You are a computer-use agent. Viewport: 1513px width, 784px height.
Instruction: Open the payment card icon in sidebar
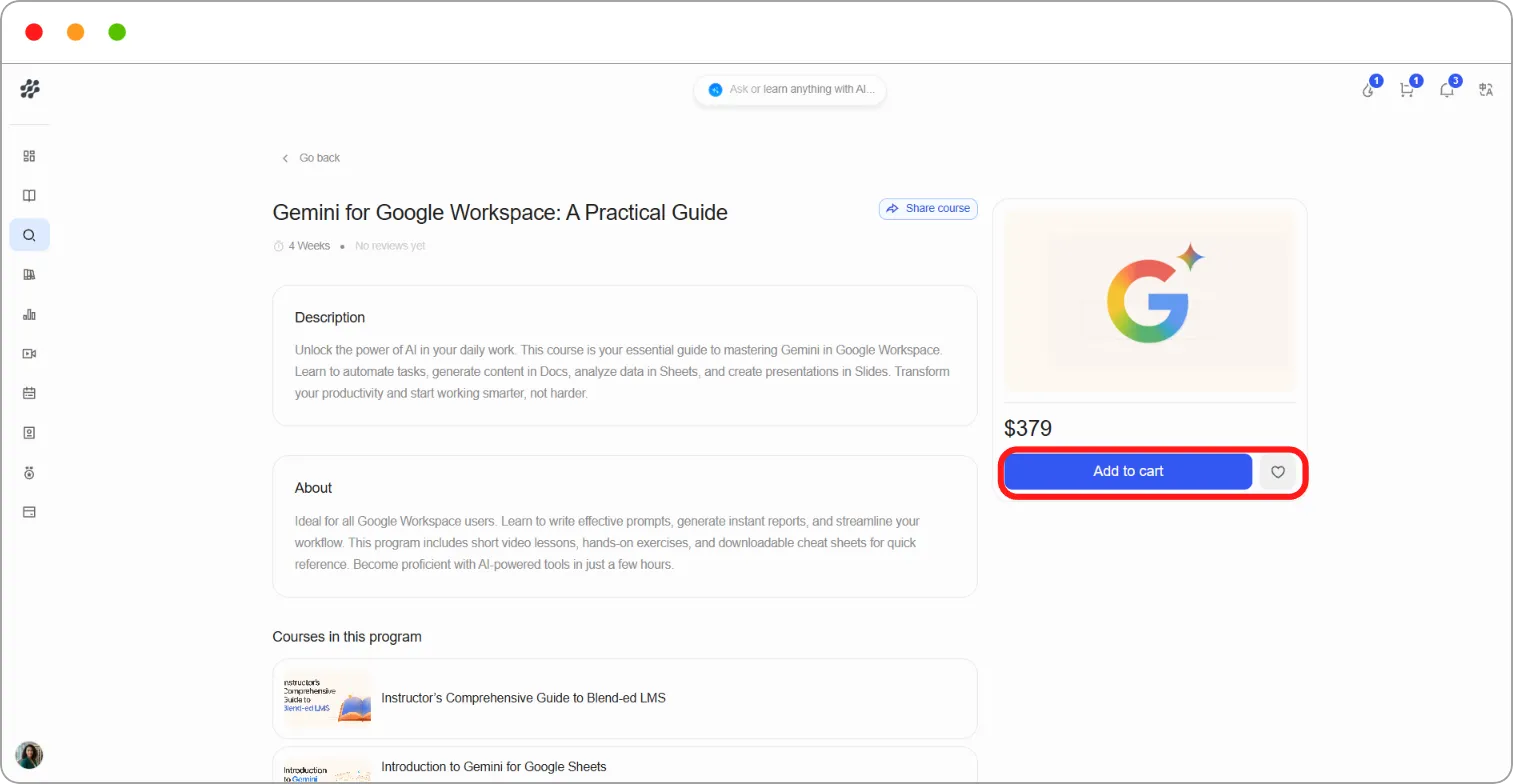point(29,512)
